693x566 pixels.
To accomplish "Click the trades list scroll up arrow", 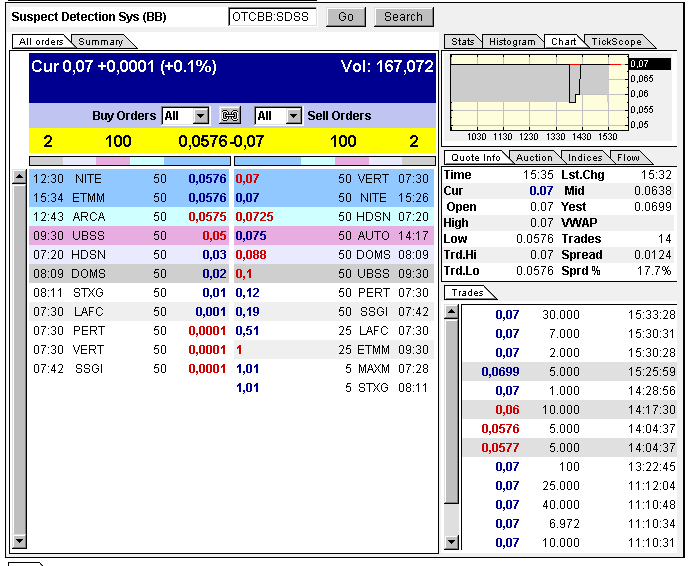I will pos(451,311).
